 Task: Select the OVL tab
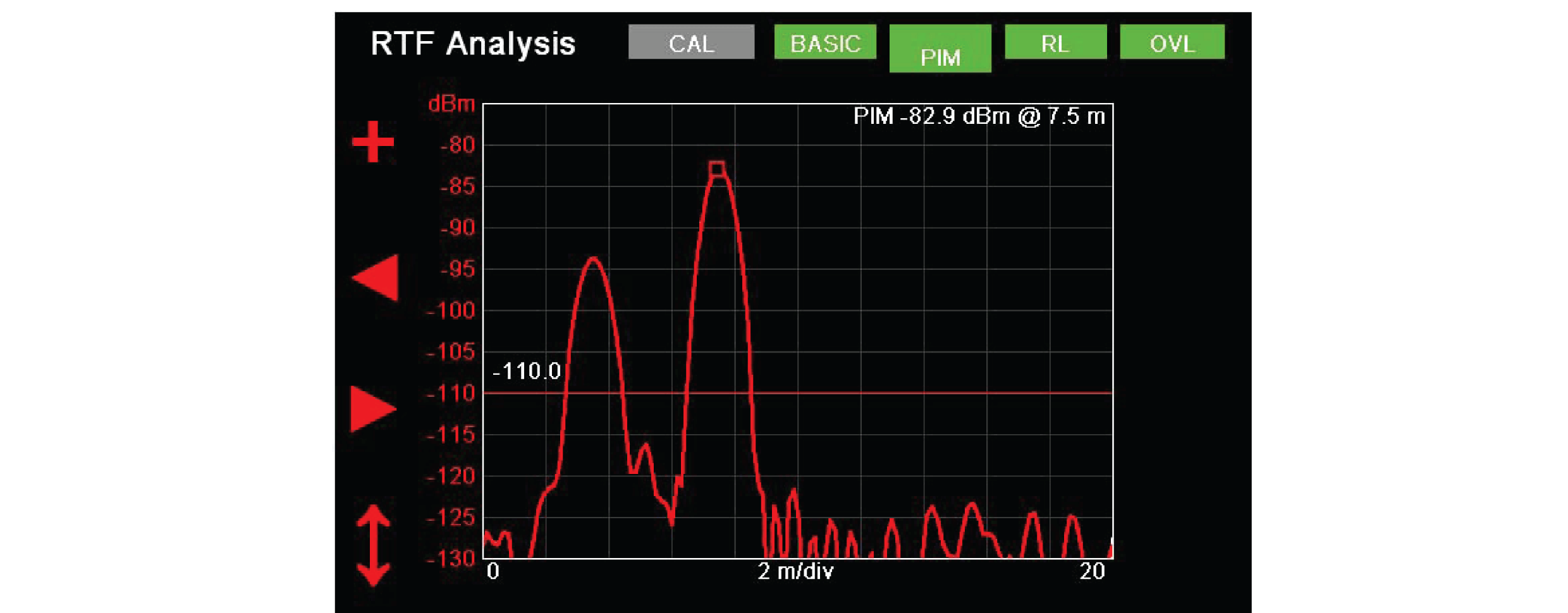click(1172, 42)
